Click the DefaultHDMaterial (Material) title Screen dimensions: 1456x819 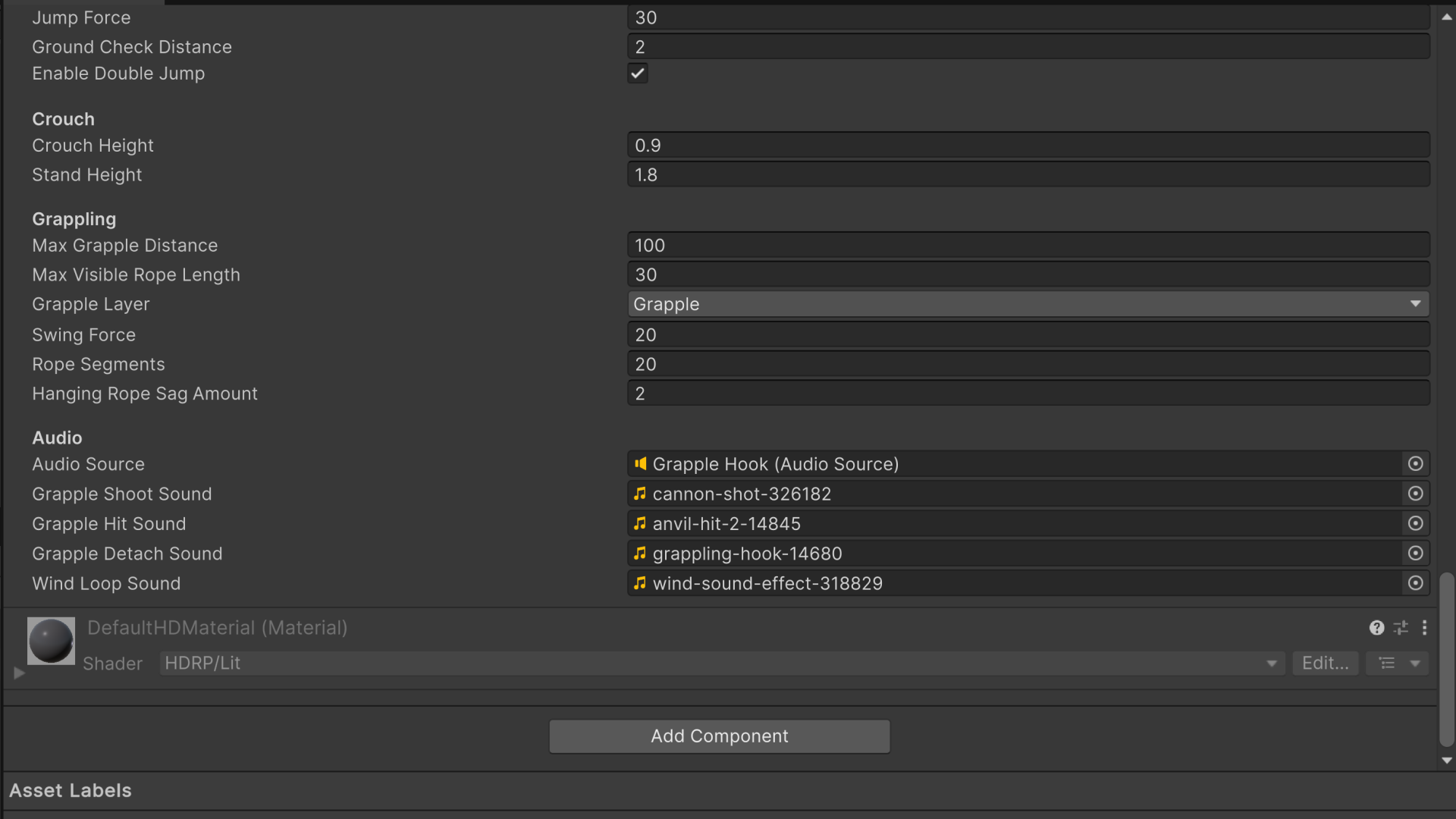click(218, 628)
